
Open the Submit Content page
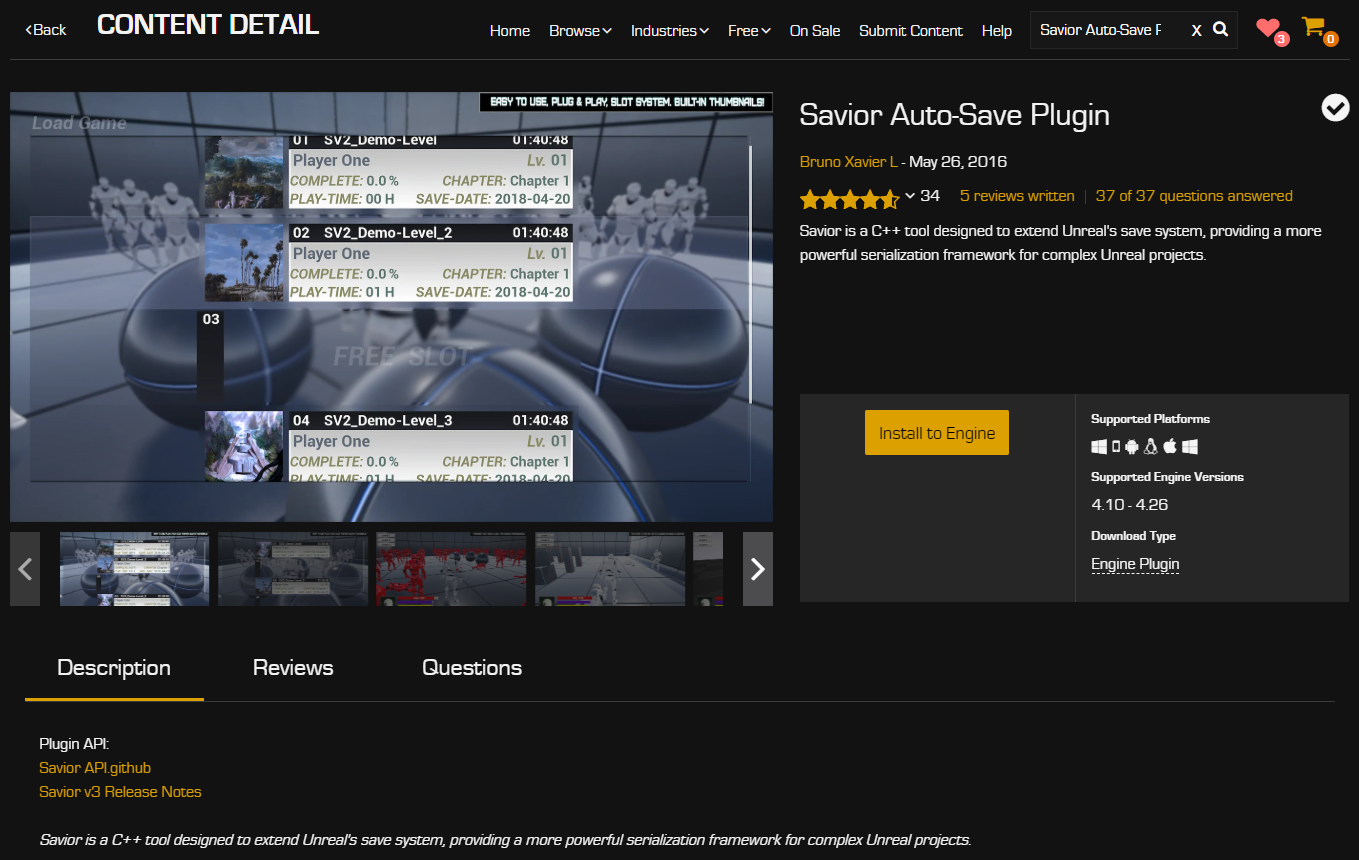(x=911, y=31)
